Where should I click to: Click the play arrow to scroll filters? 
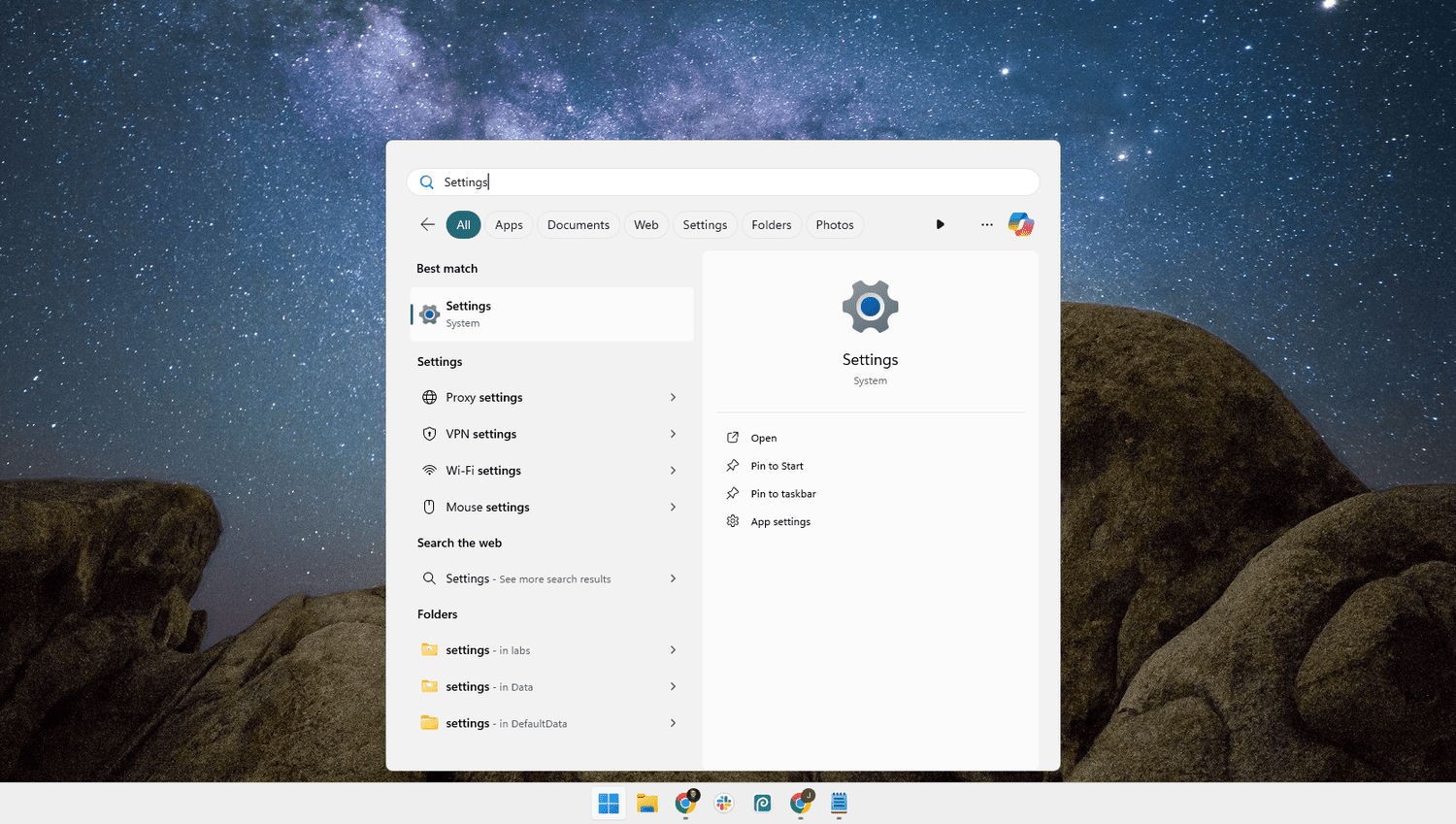point(940,224)
